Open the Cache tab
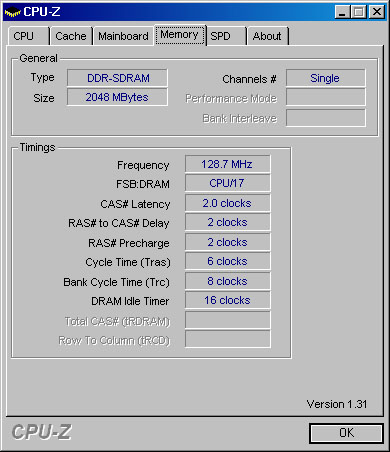 [x=71, y=36]
